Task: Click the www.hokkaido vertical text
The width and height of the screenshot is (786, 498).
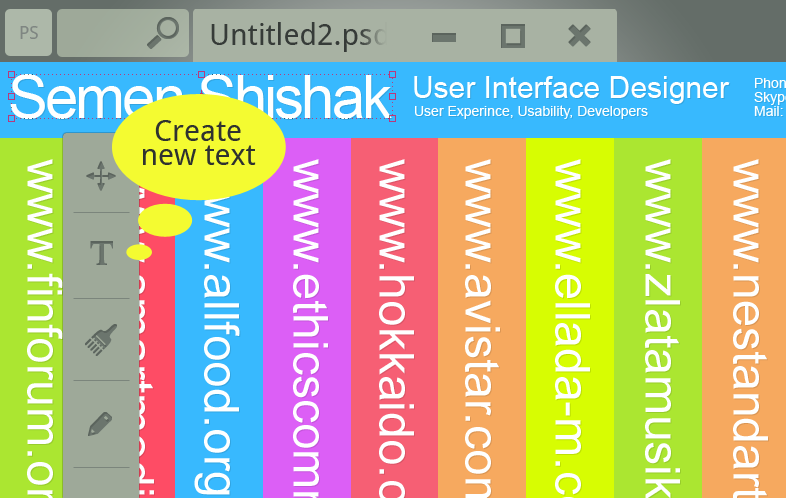Action: click(396, 328)
